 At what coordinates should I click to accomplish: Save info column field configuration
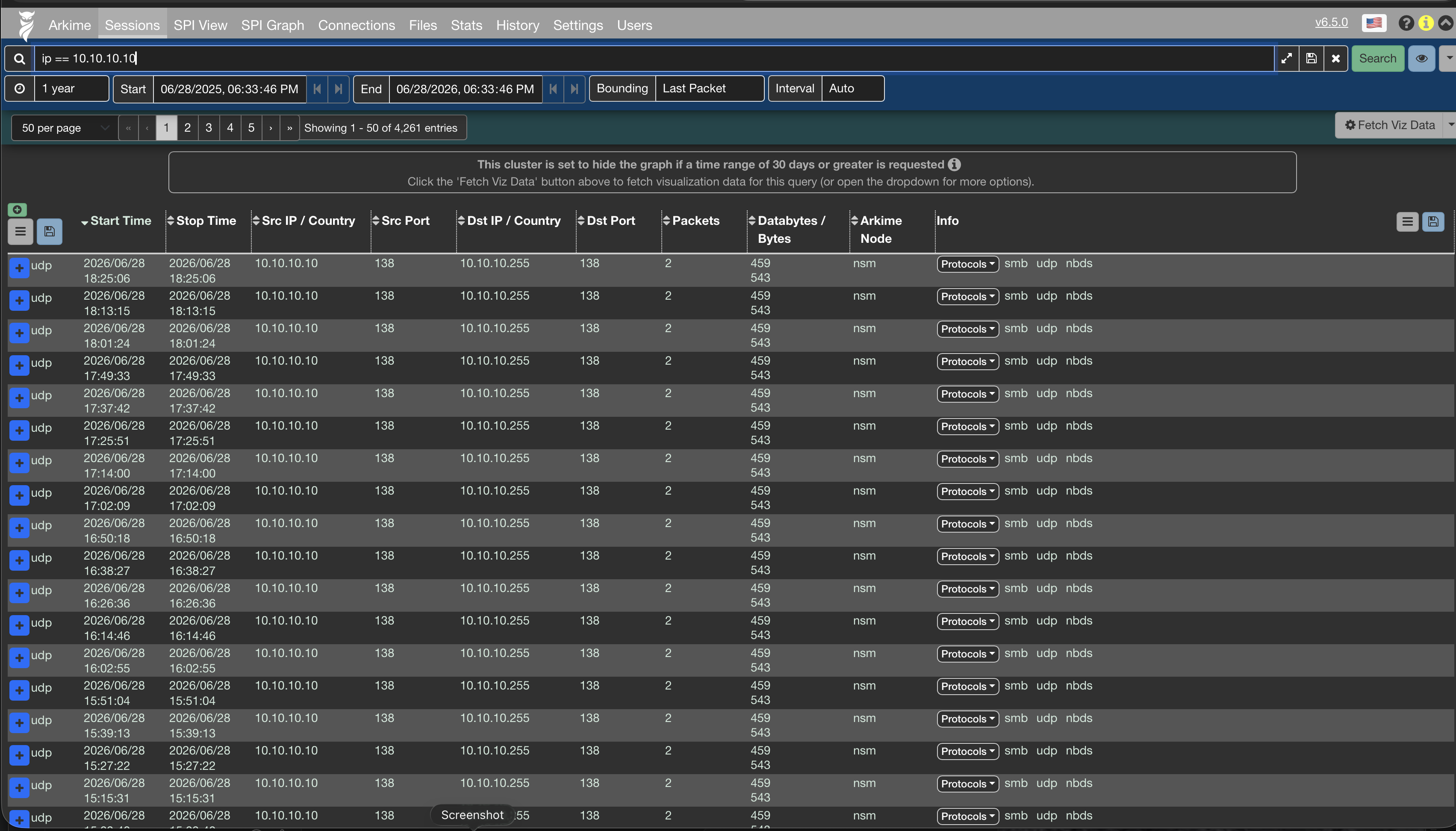[x=1433, y=221]
